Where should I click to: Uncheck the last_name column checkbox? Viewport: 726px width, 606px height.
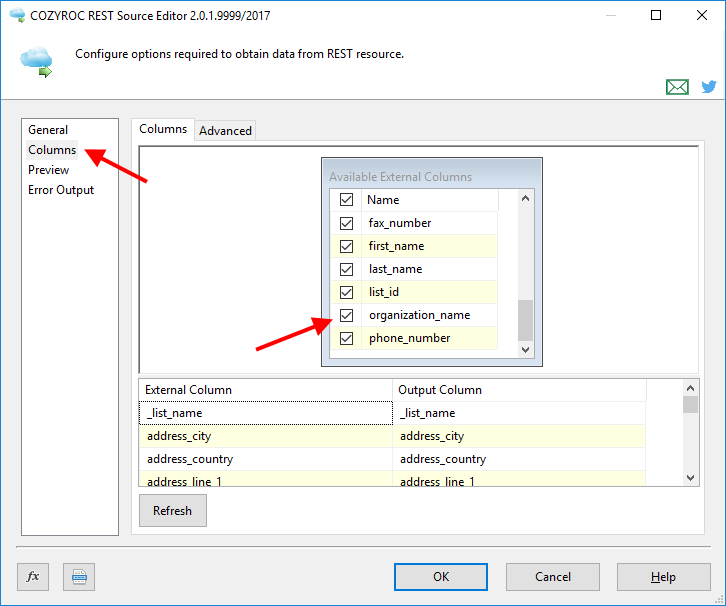pos(346,269)
